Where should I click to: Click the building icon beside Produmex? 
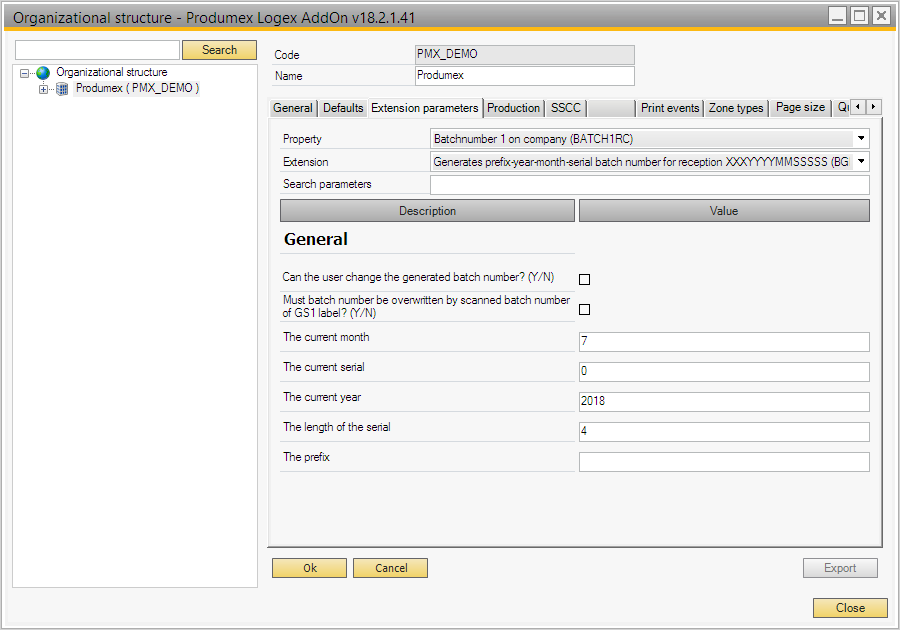(x=62, y=89)
